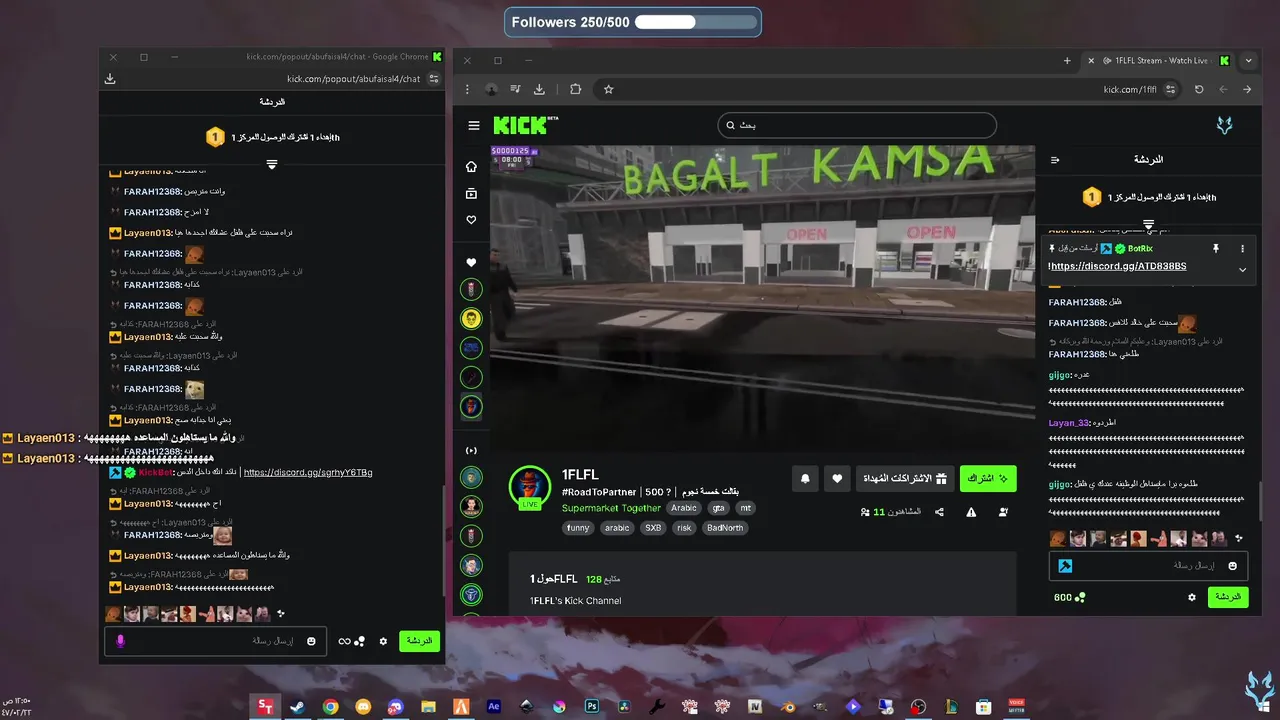The image size is (1280, 720).
Task: Open the Kick hamburger sidebar menu
Action: 474,125
